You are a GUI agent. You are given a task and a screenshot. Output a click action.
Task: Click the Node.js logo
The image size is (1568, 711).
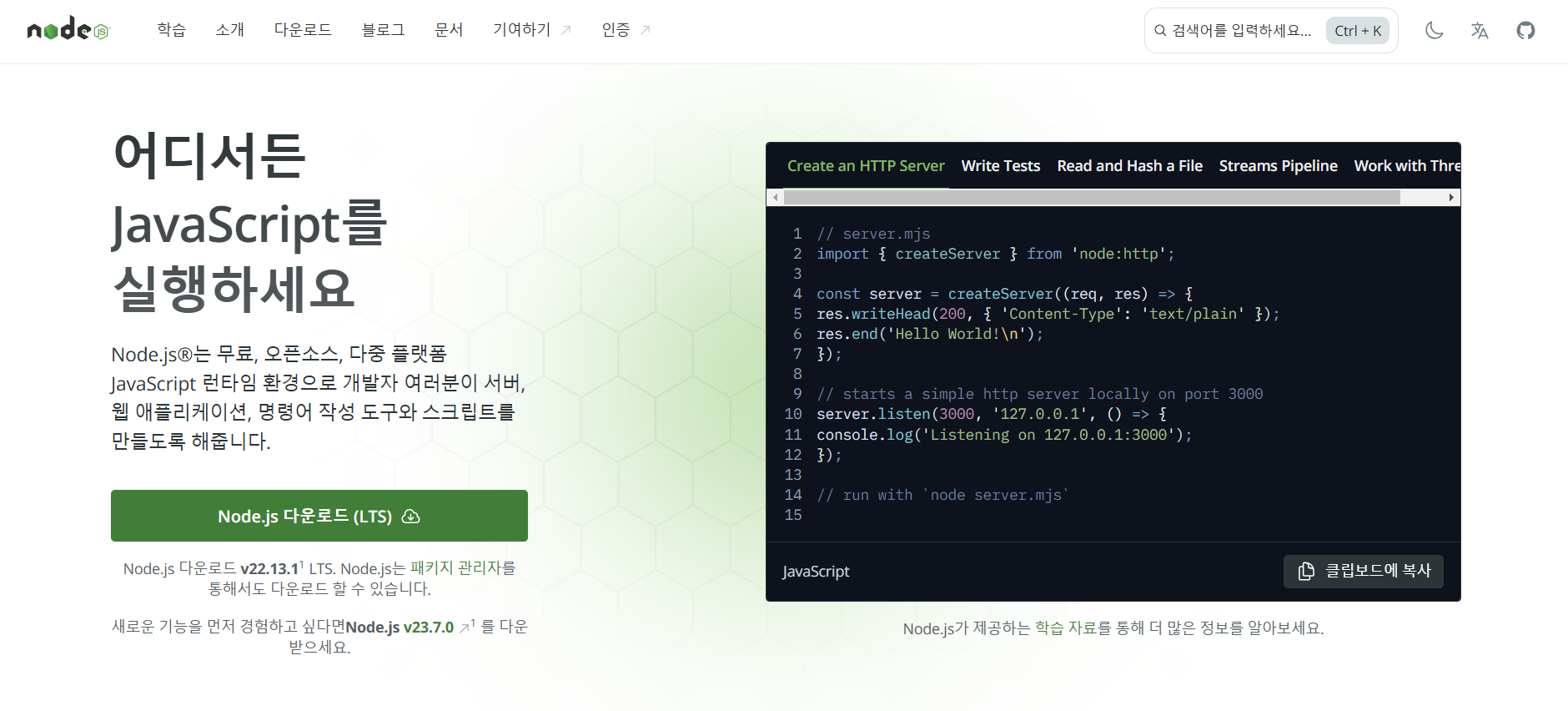[x=68, y=30]
